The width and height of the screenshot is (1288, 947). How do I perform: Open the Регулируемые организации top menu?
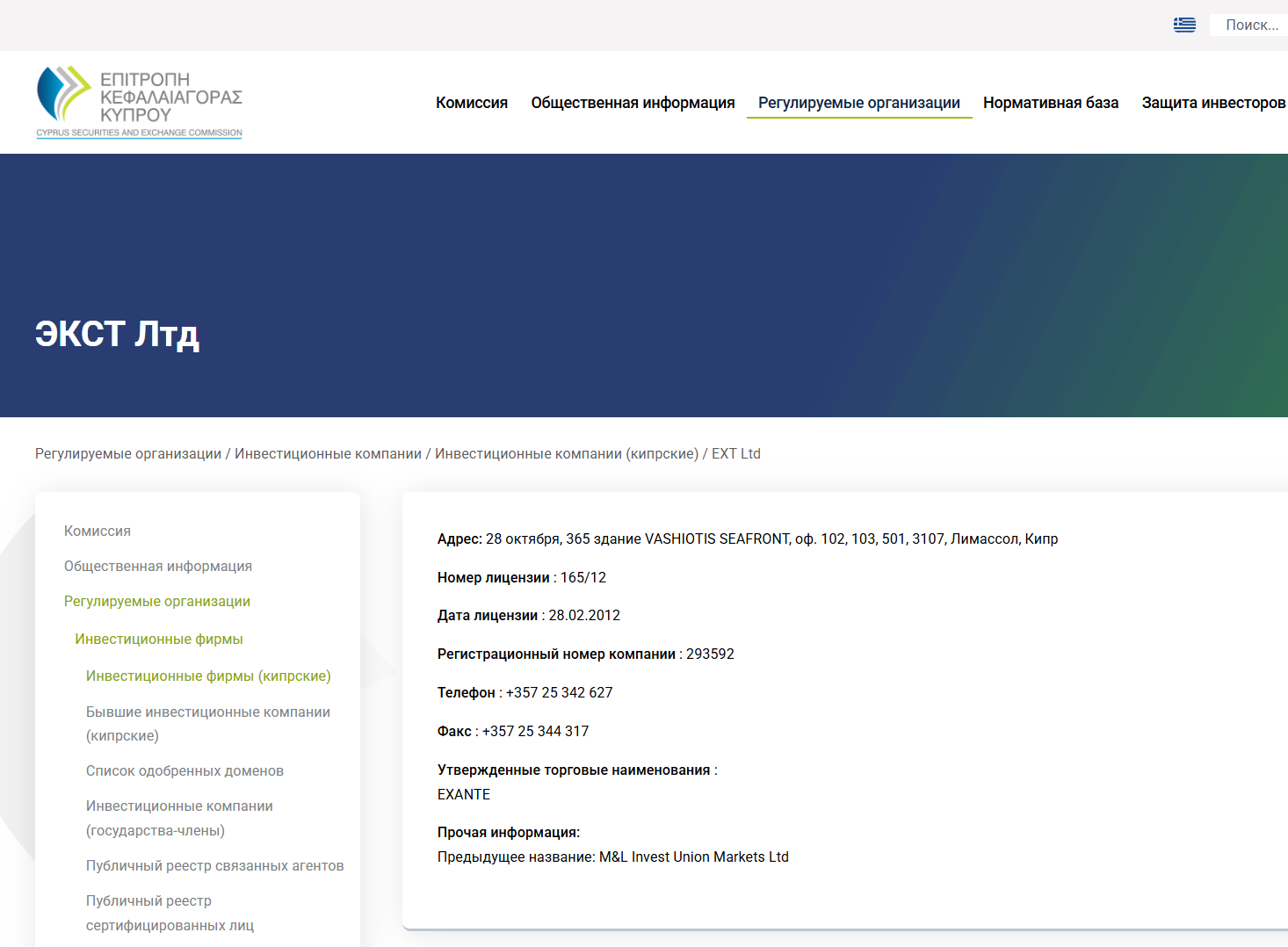tap(859, 103)
